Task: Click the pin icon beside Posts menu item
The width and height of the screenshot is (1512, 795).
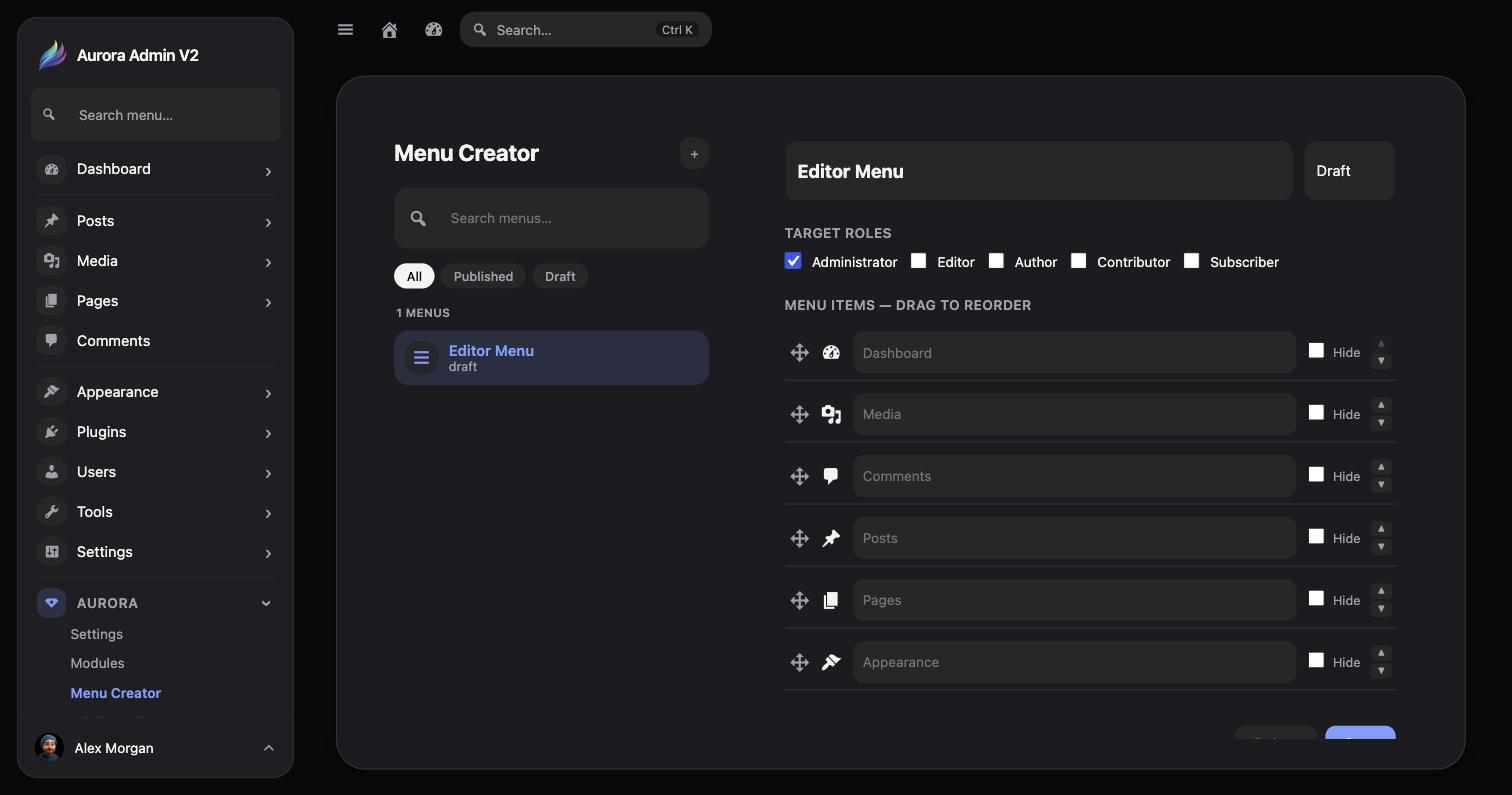Action: (x=831, y=538)
